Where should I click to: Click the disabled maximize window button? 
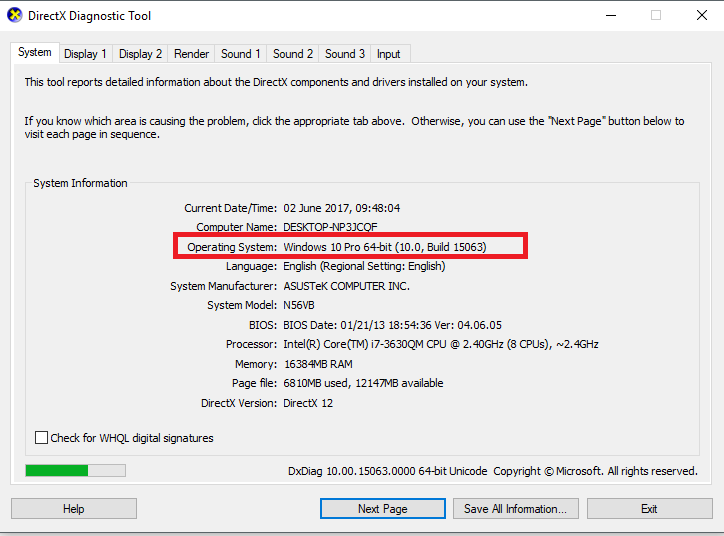point(656,15)
